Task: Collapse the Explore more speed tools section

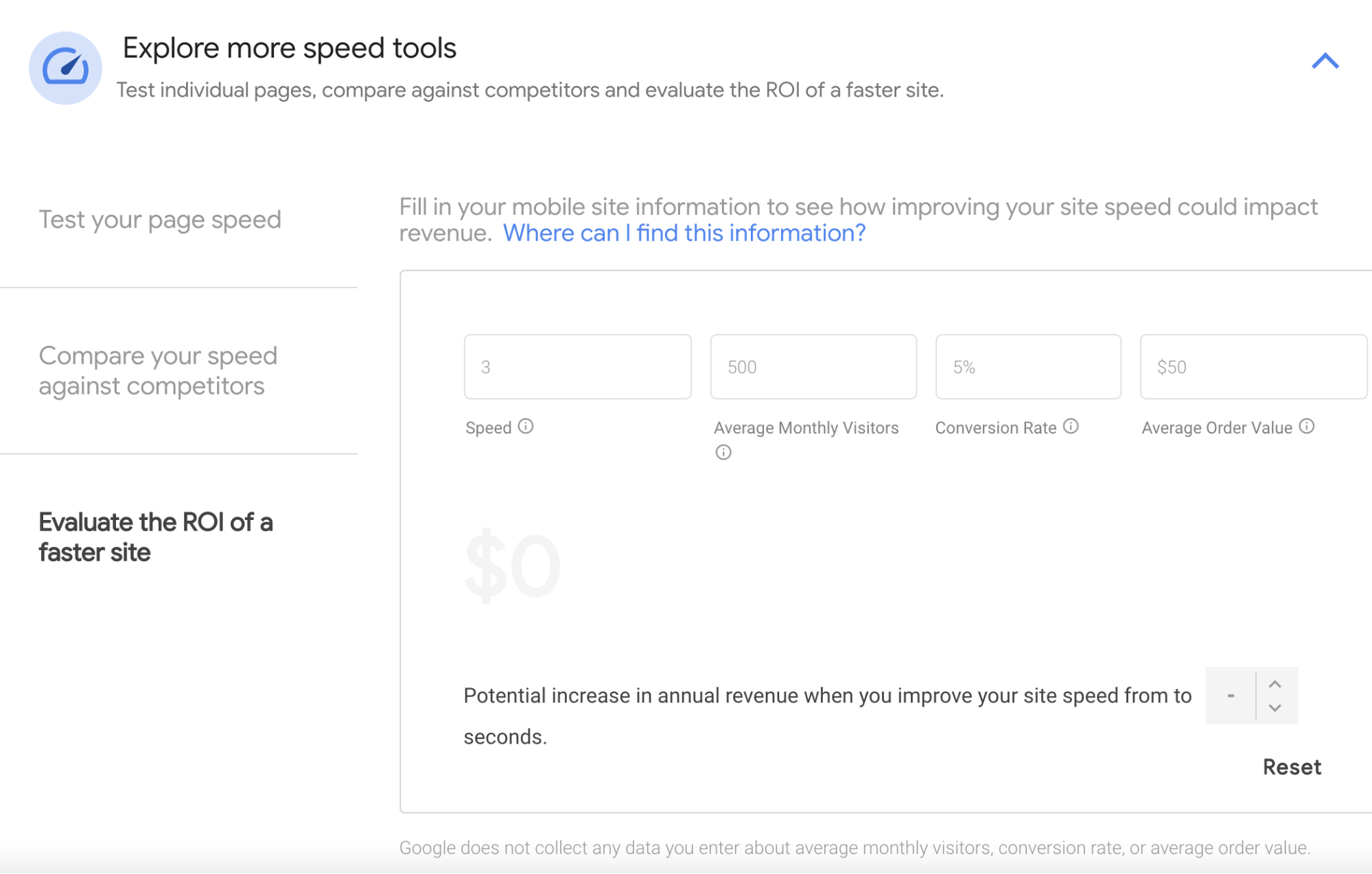Action: pyautogui.click(x=1325, y=60)
